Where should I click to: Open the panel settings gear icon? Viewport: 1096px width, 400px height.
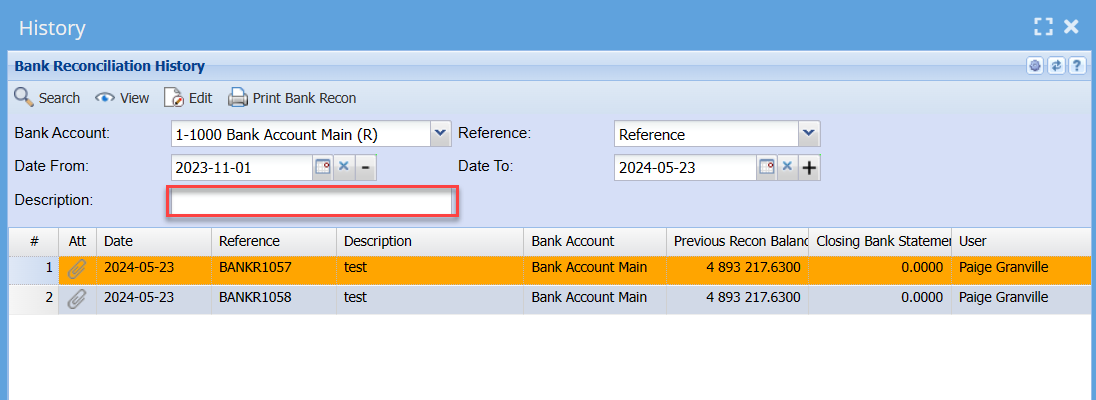pyautogui.click(x=1035, y=66)
